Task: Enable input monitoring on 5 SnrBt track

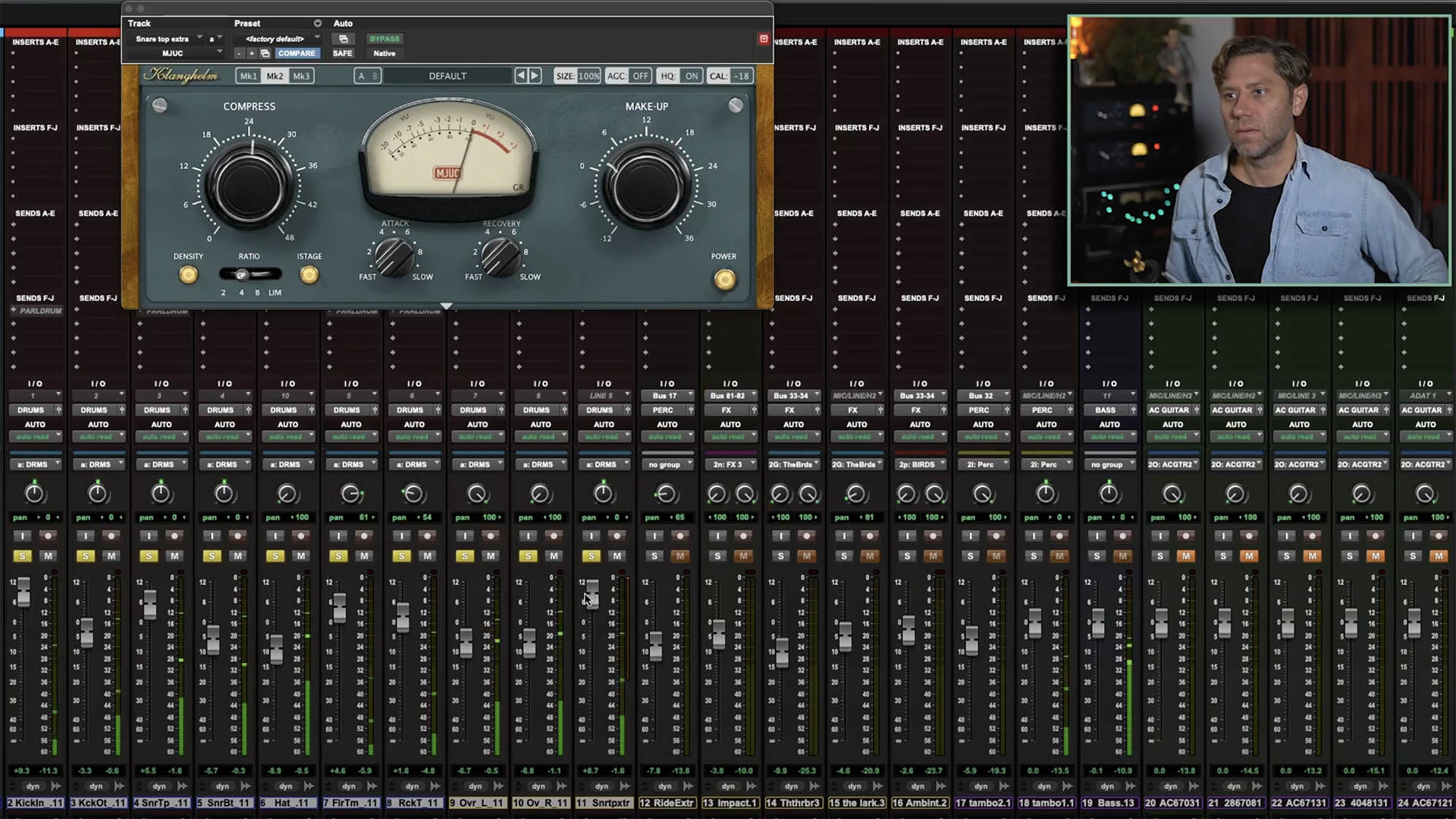Action: (212, 535)
